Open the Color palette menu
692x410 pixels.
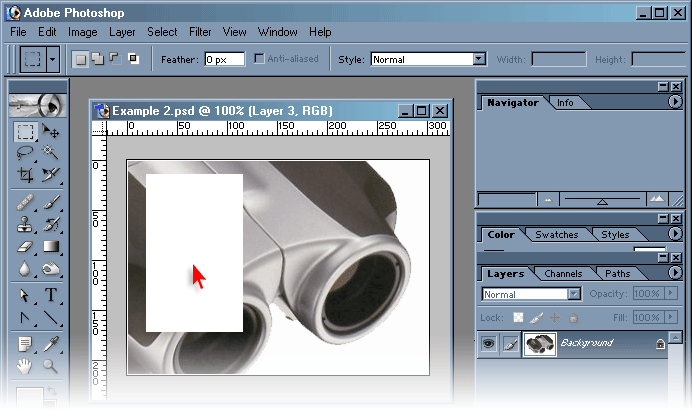pyautogui.click(x=675, y=233)
